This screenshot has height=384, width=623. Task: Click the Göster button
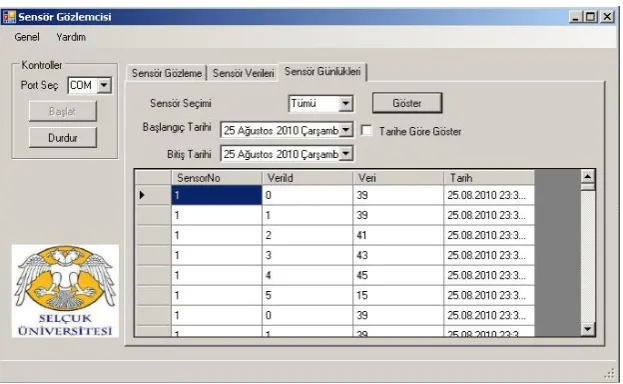click(x=407, y=103)
